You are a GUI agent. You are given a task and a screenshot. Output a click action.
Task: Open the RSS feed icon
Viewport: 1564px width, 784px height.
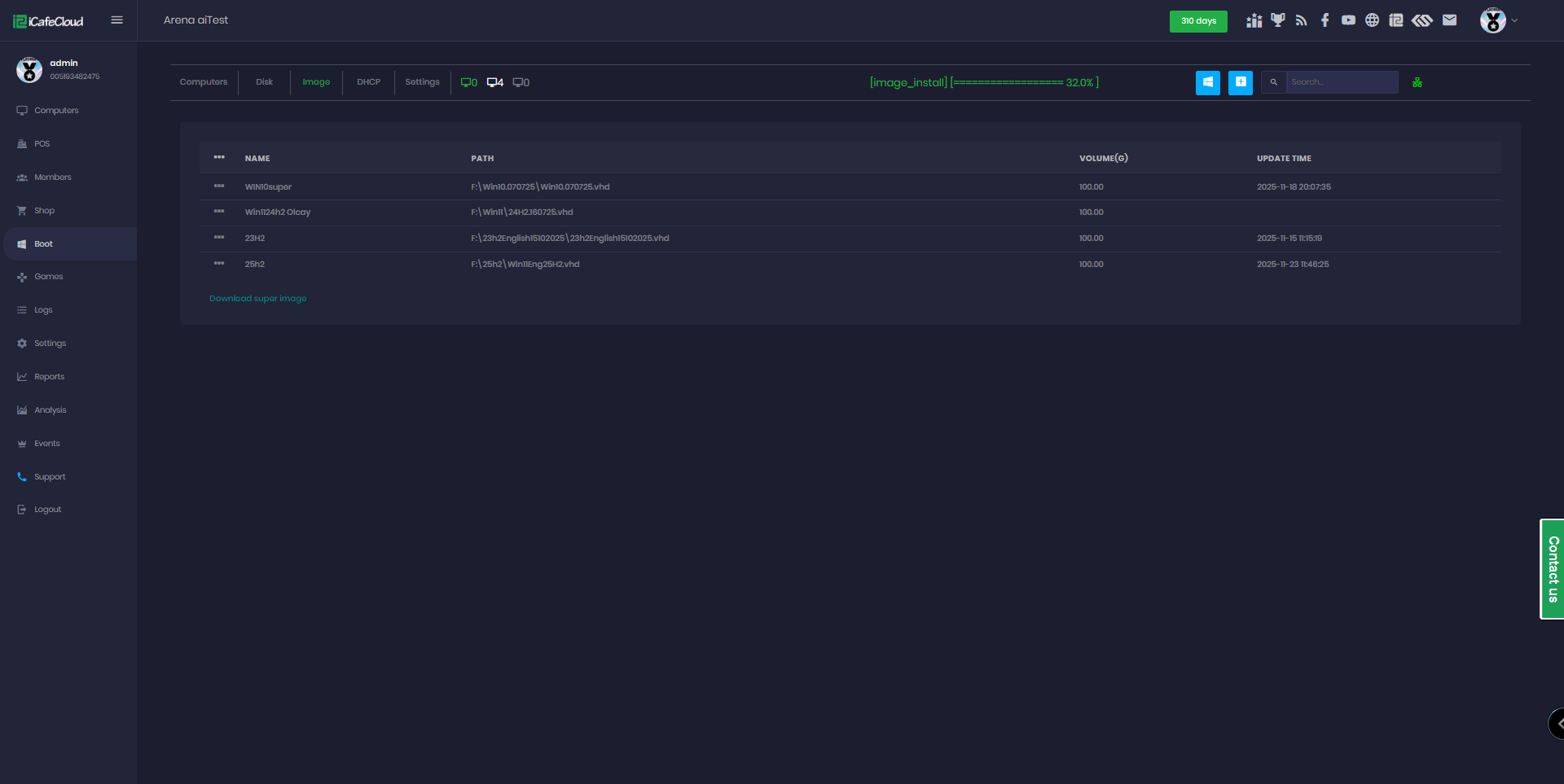tap(1301, 20)
